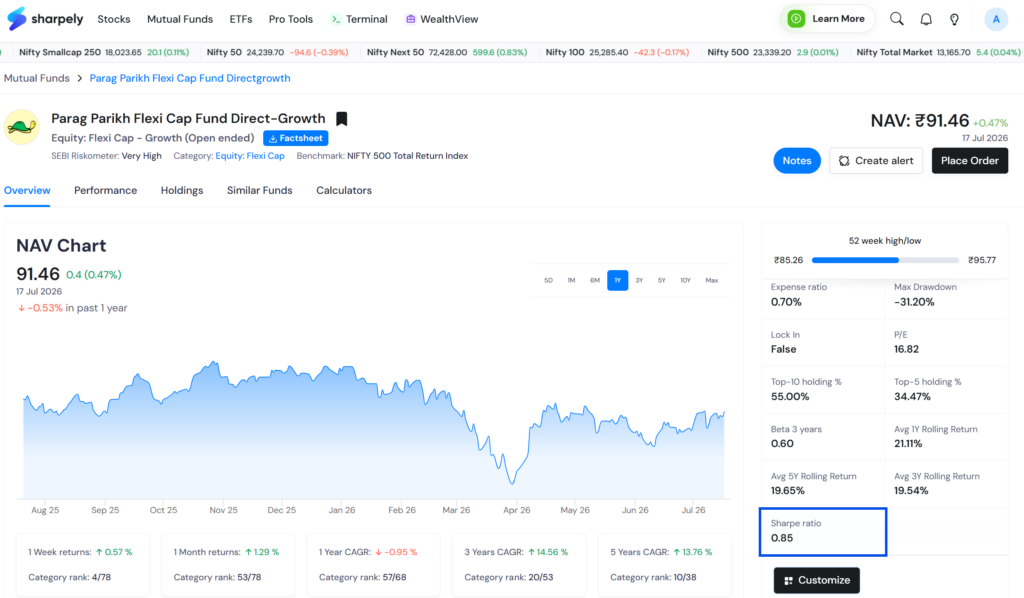Click the Sharpe ratio metric card
Screen dimensions: 1024x598
click(823, 531)
